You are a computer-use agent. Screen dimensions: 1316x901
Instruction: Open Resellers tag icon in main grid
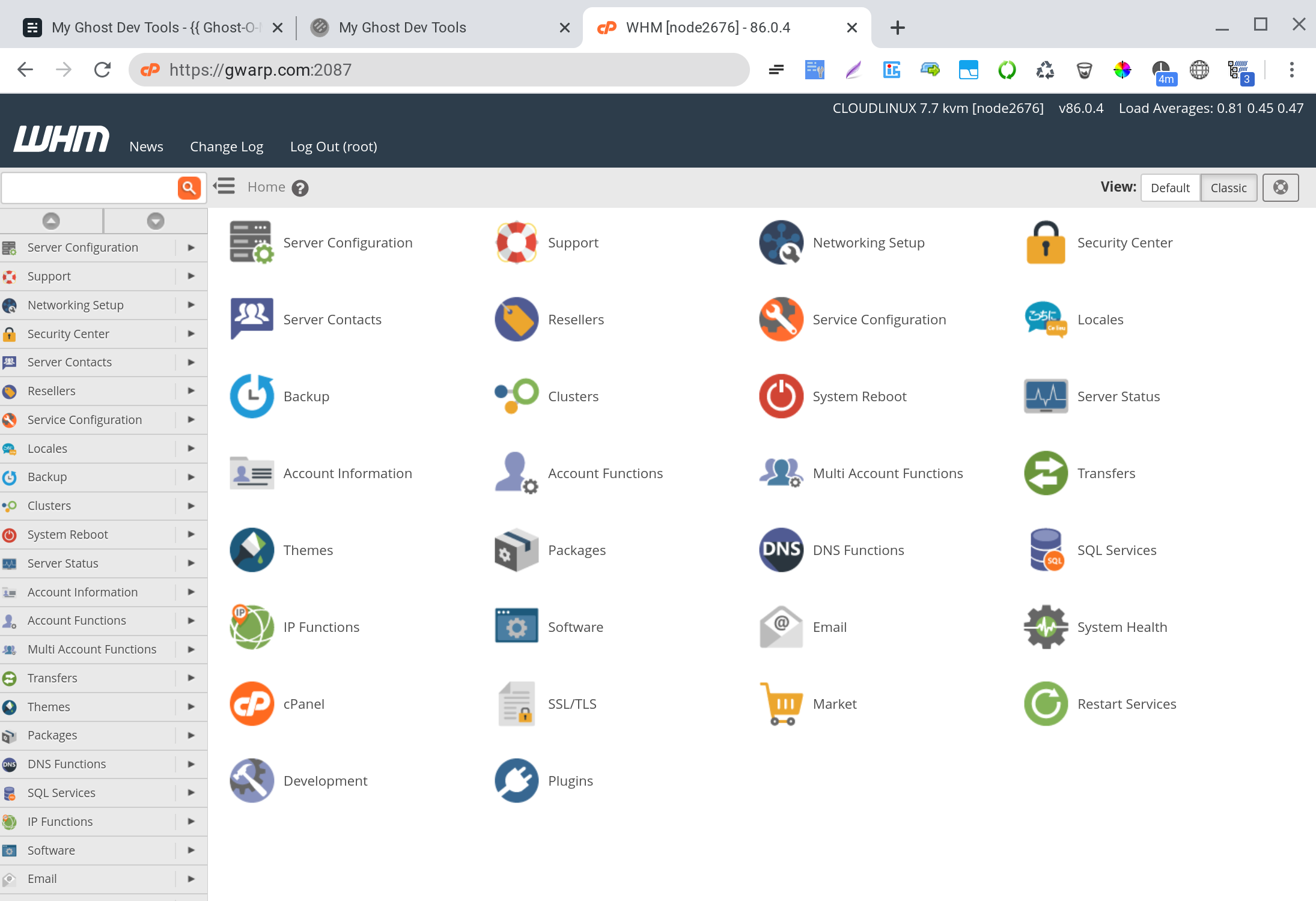(516, 320)
